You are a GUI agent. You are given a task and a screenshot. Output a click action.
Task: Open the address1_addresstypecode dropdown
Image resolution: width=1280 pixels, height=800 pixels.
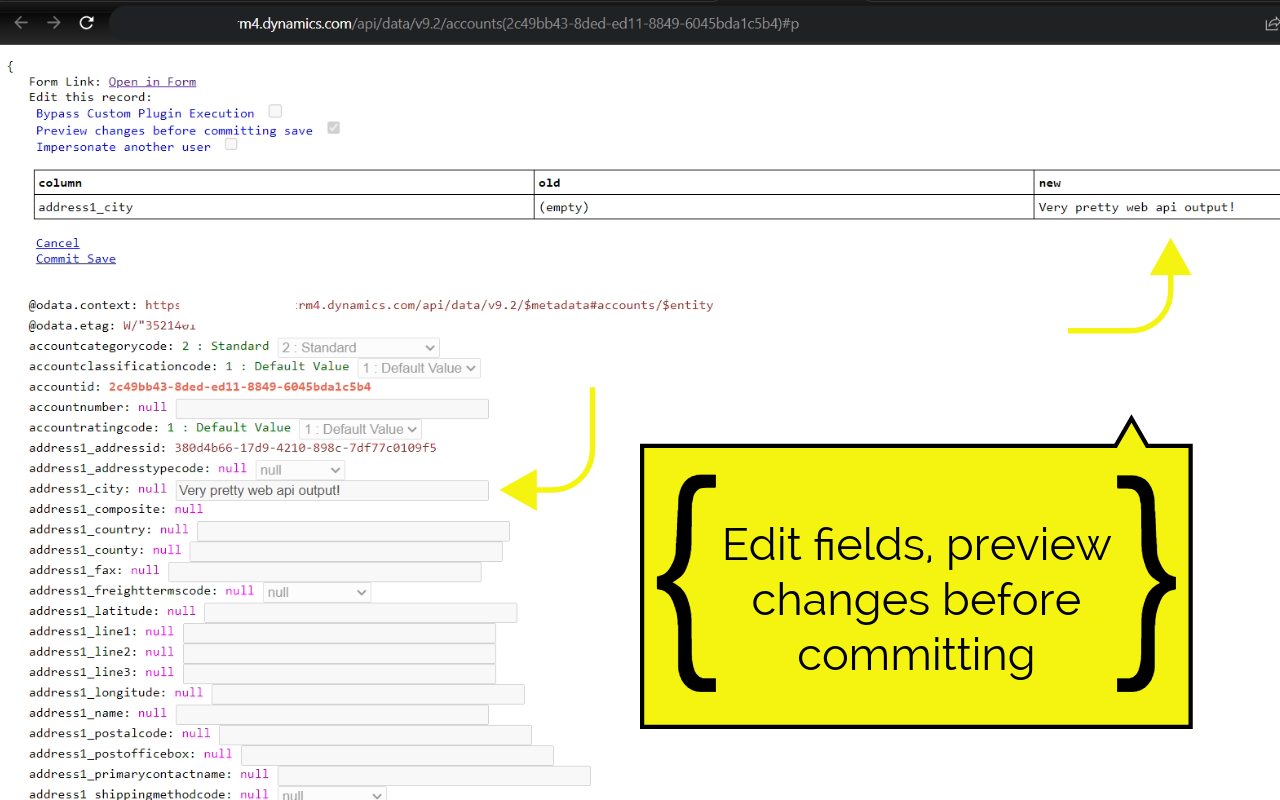300,470
